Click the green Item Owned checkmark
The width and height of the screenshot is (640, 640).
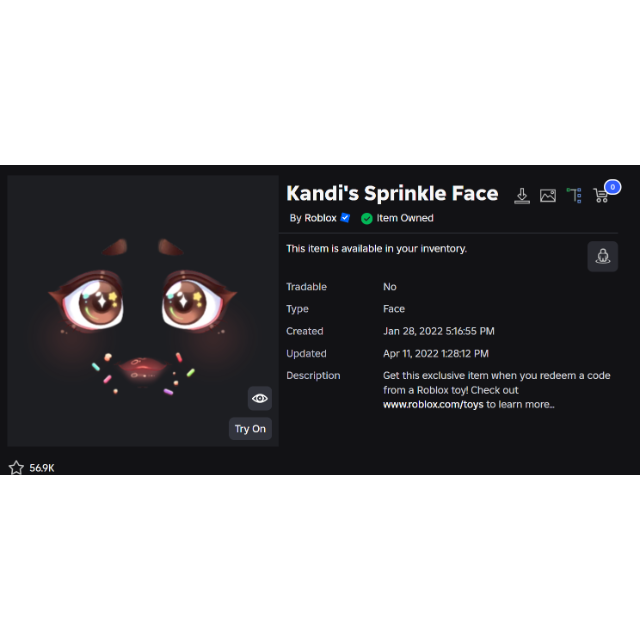[367, 218]
